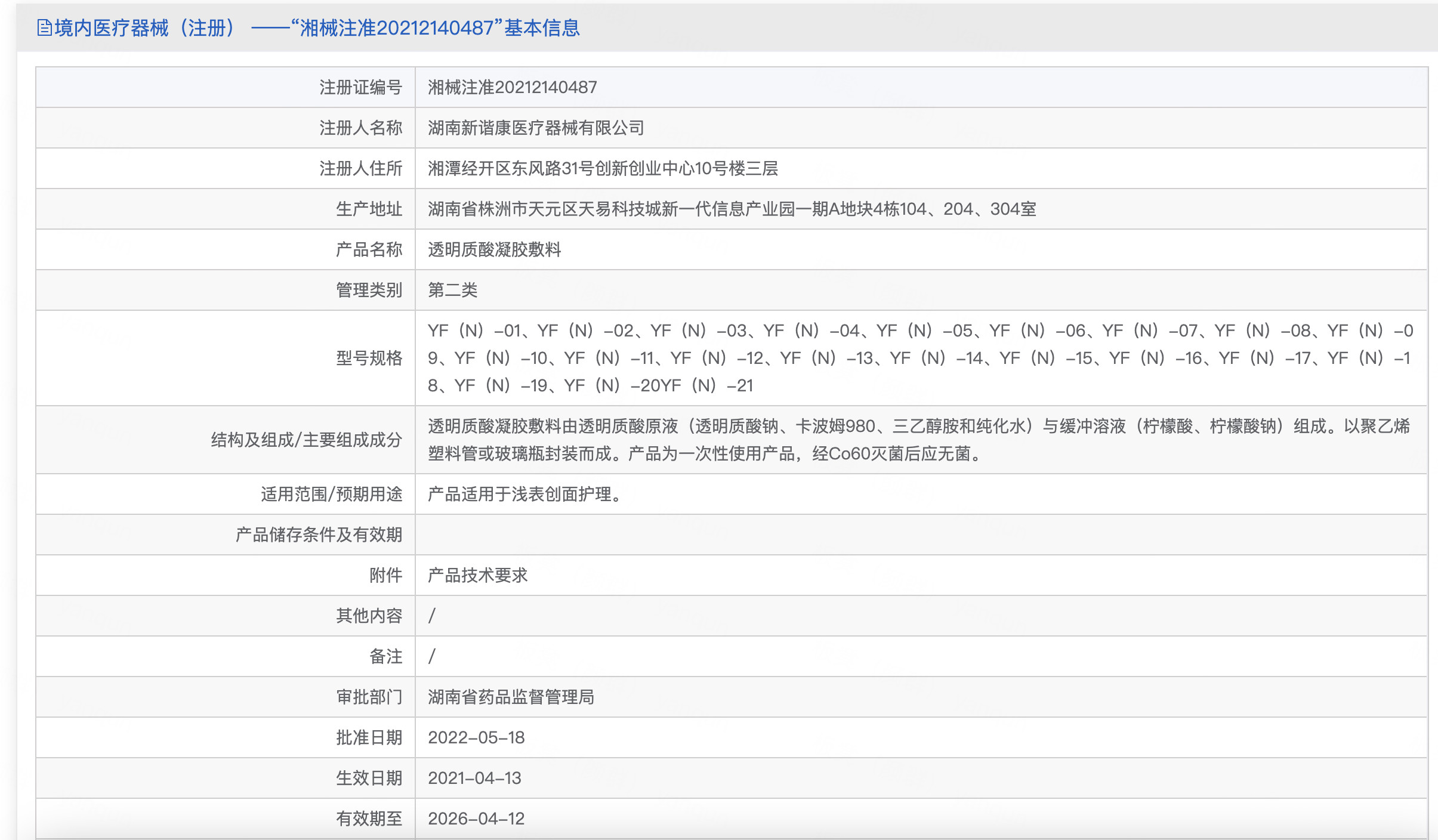Open the 产品技术要求 attachment
This screenshot has height=840, width=1438.
click(x=477, y=575)
